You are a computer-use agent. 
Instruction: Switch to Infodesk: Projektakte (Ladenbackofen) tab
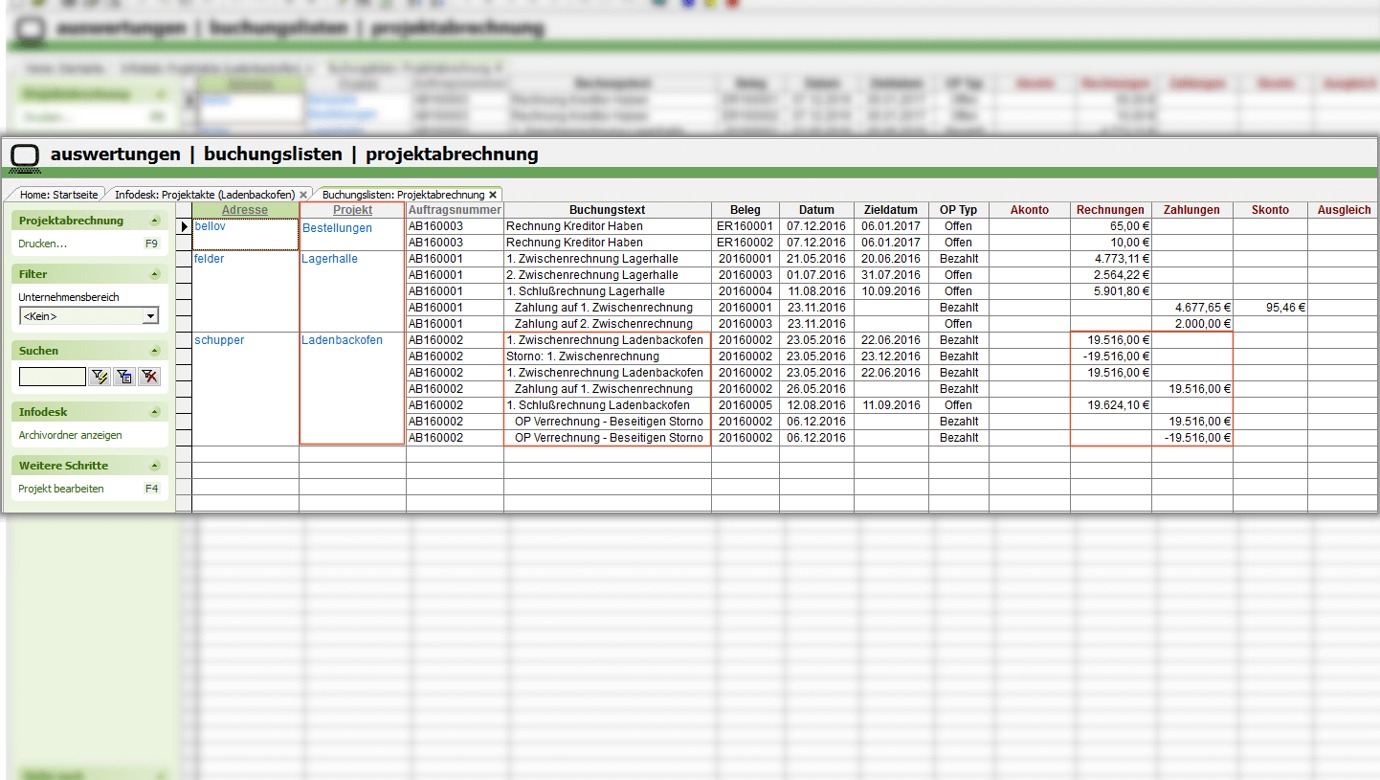(204, 195)
